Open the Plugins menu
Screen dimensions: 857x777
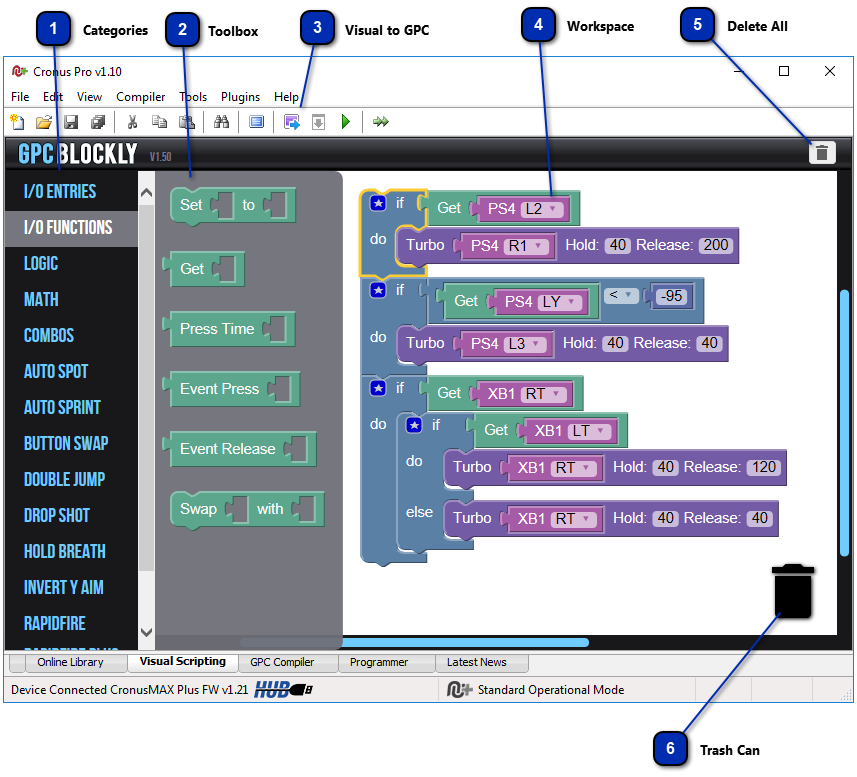(240, 97)
